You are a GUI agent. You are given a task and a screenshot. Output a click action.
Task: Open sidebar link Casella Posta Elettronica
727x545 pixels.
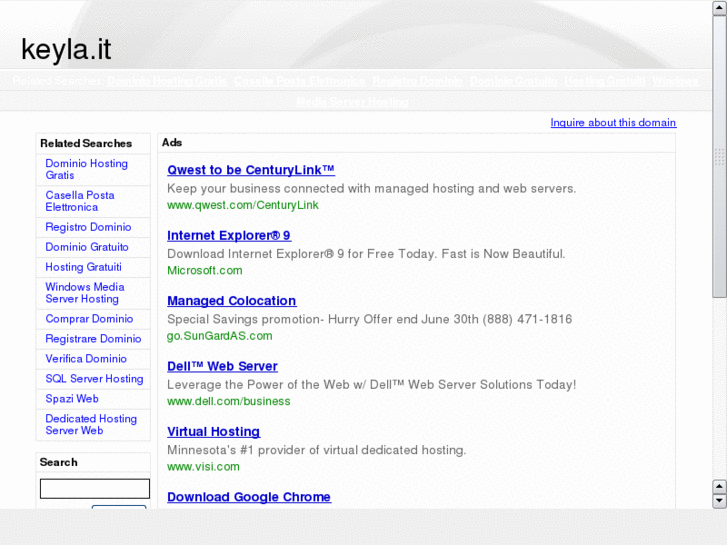[x=80, y=201]
